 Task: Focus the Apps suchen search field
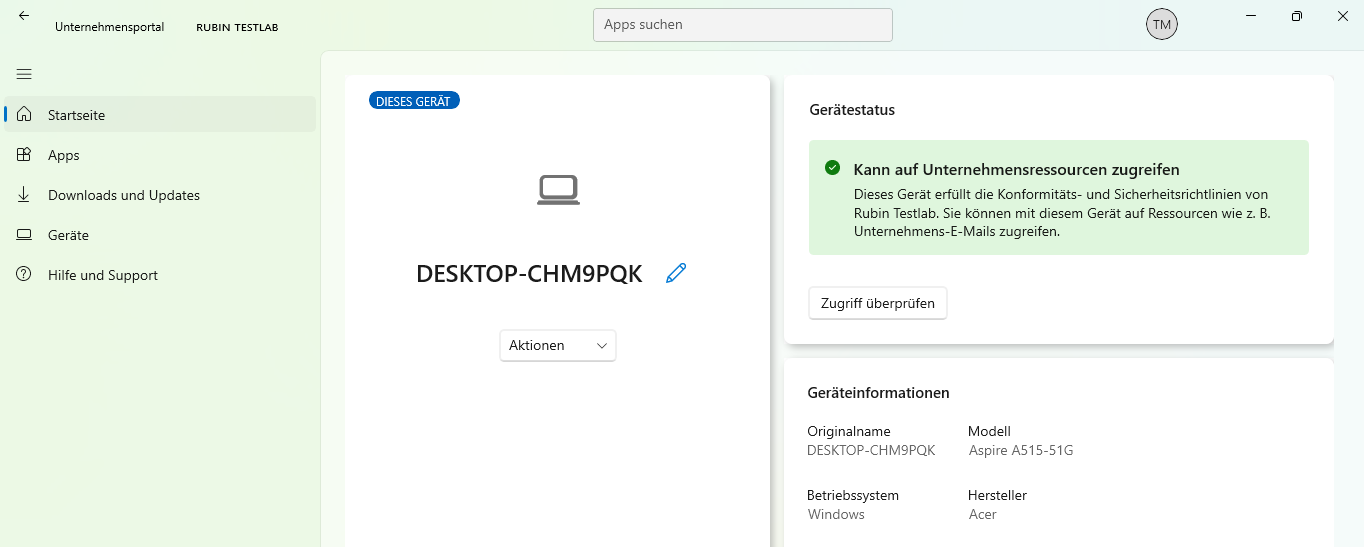click(742, 25)
